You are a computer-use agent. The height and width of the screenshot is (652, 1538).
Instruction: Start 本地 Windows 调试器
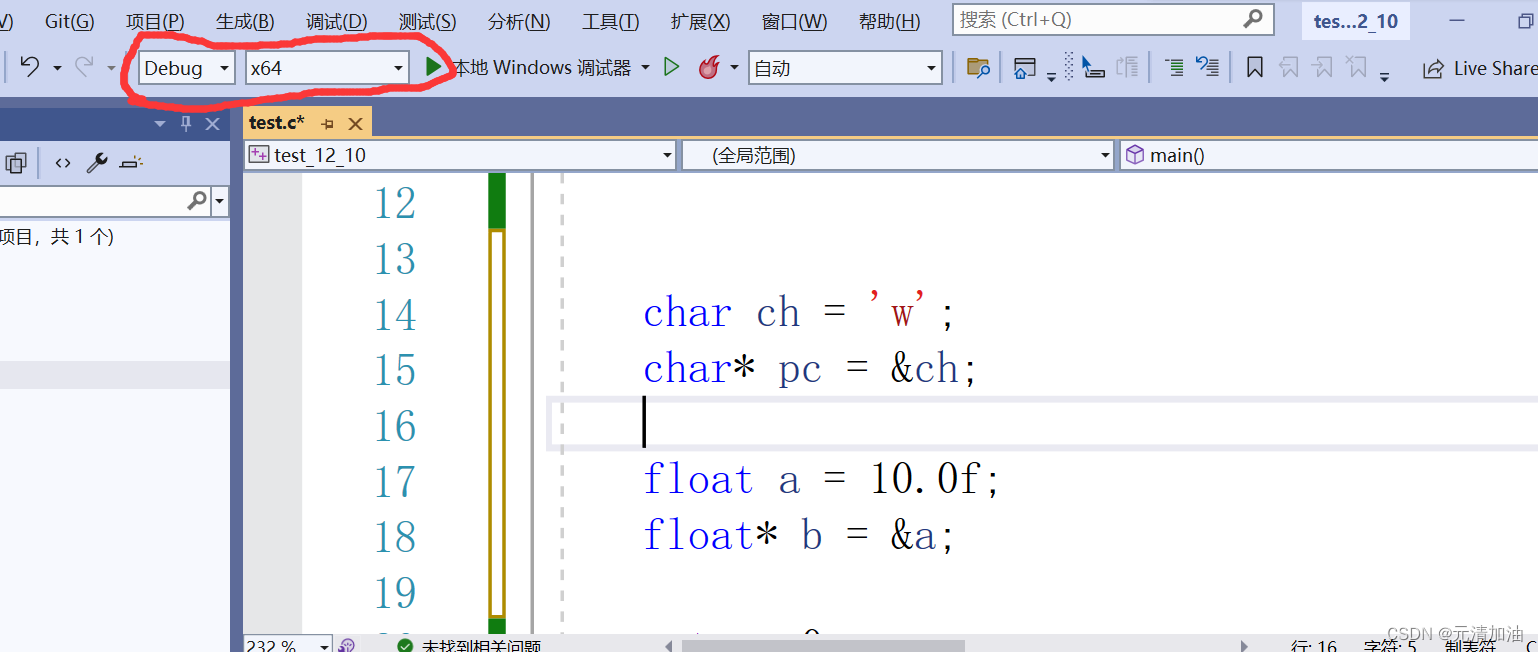tap(540, 67)
